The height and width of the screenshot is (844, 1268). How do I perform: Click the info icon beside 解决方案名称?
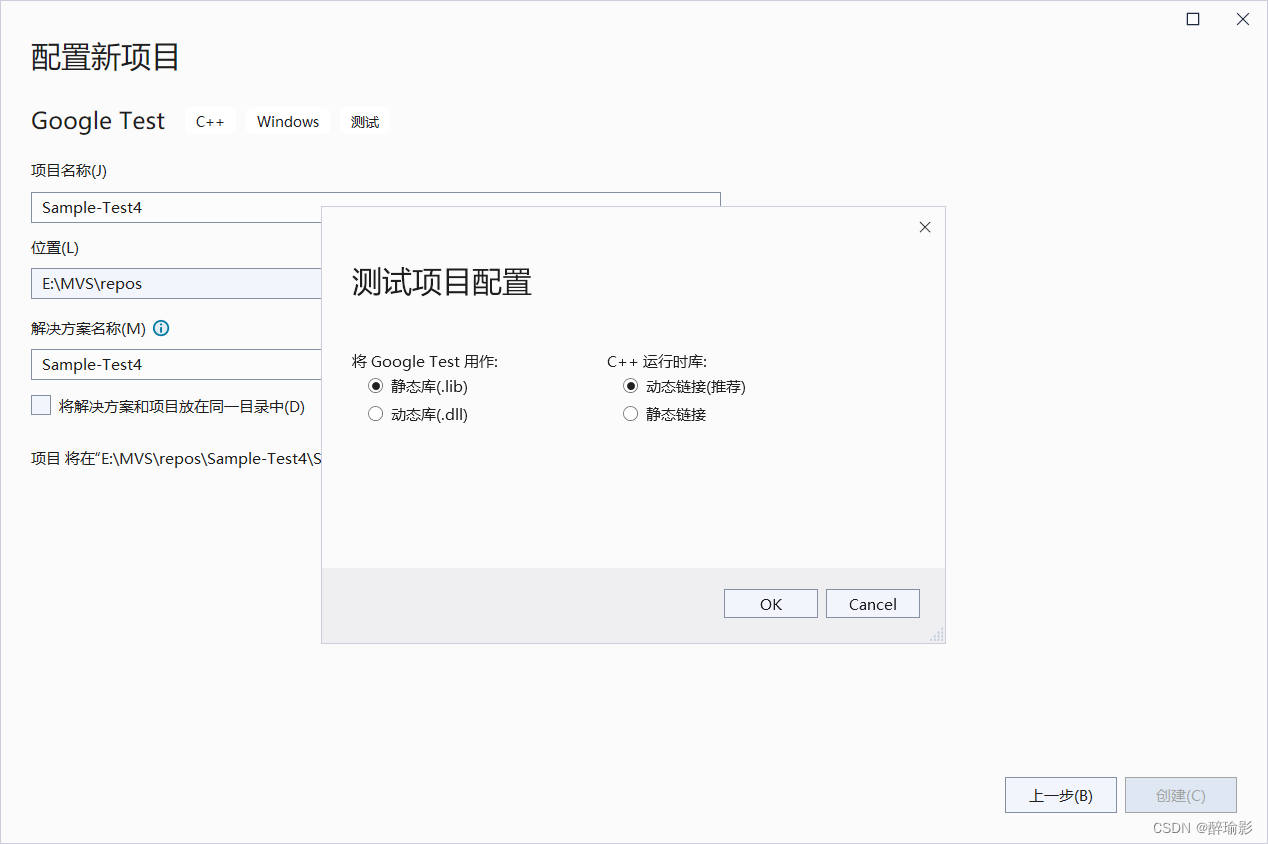coord(161,328)
